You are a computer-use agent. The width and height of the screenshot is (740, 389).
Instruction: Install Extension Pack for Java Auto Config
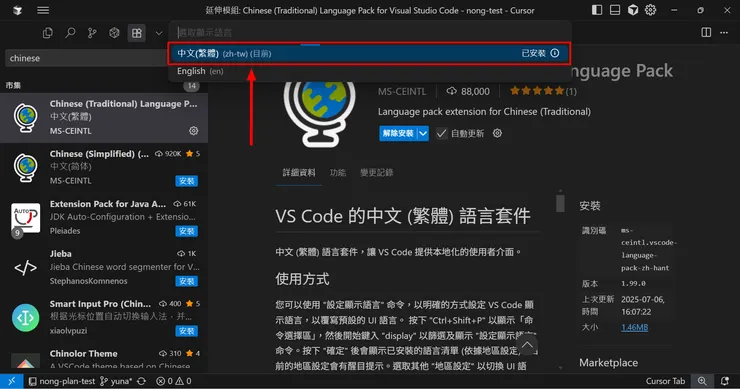(x=186, y=231)
